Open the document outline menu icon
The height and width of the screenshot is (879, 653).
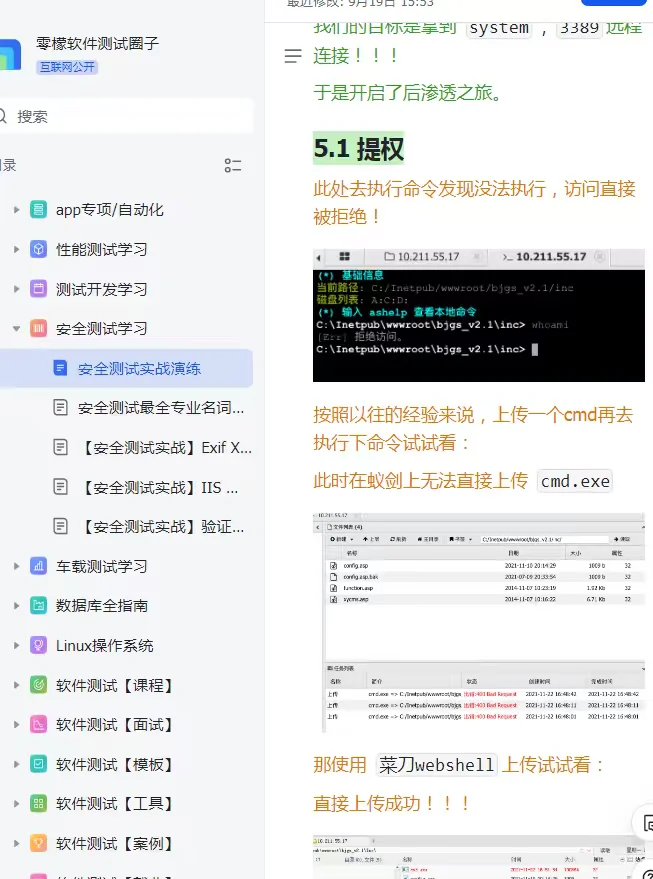(293, 55)
